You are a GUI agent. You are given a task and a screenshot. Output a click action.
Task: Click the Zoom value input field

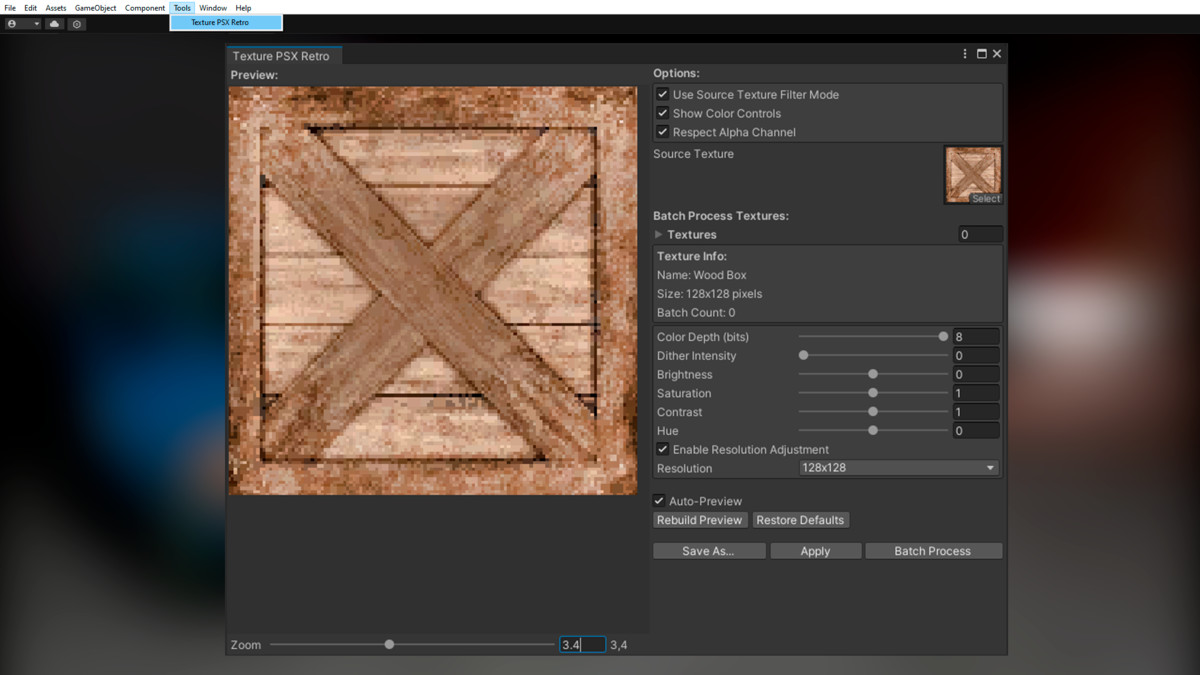tap(582, 645)
